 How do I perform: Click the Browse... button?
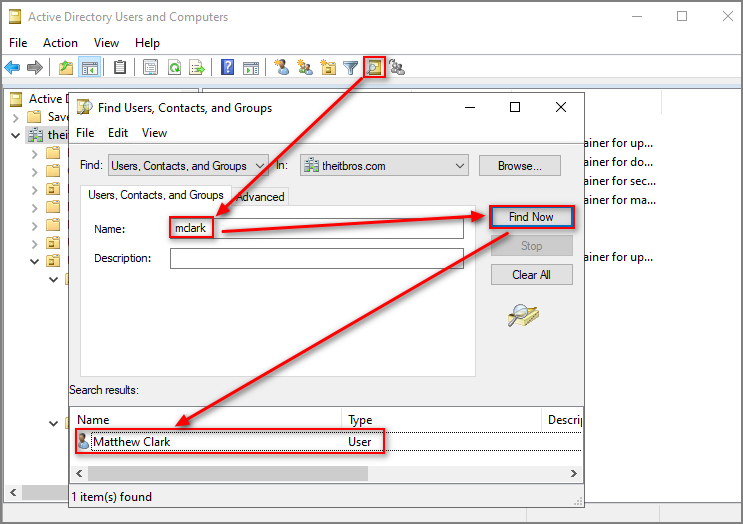coord(519,166)
